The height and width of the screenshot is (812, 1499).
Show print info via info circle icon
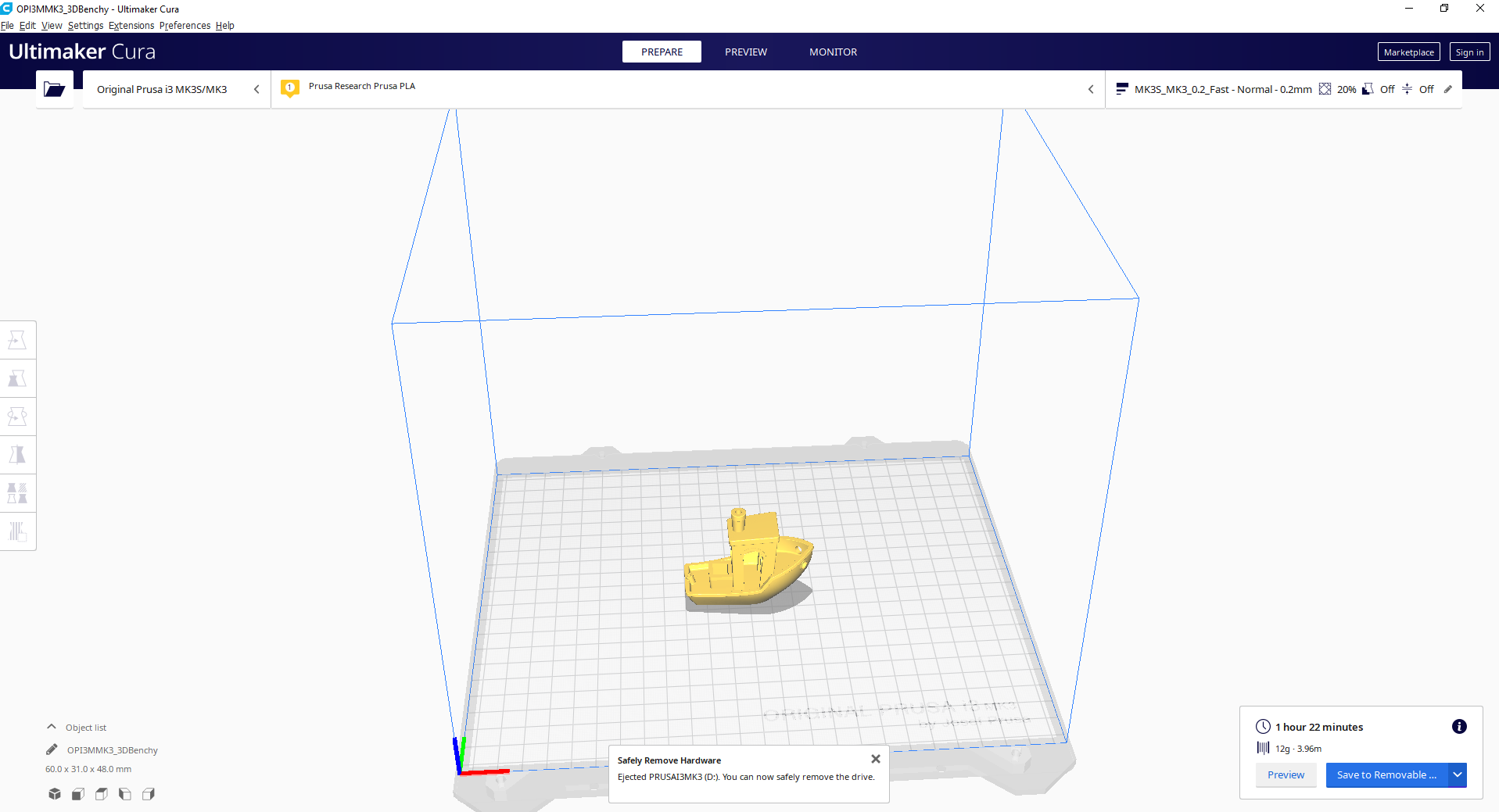1459,727
